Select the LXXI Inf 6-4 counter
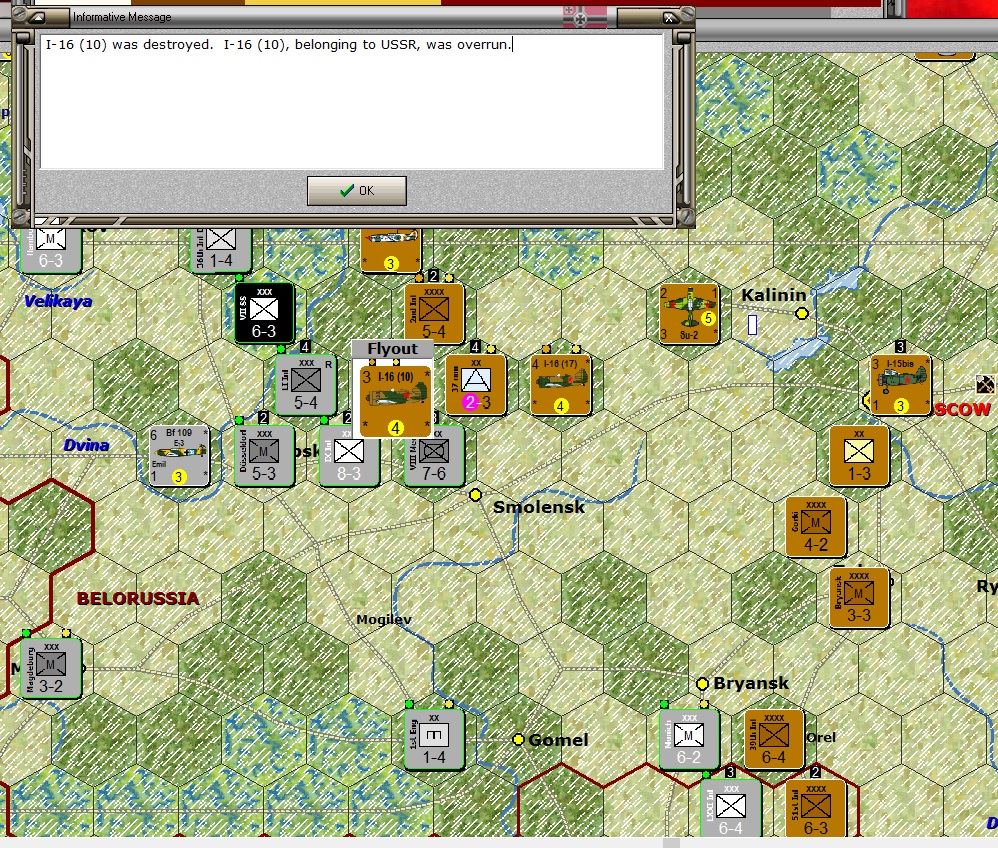 pyautogui.click(x=731, y=808)
